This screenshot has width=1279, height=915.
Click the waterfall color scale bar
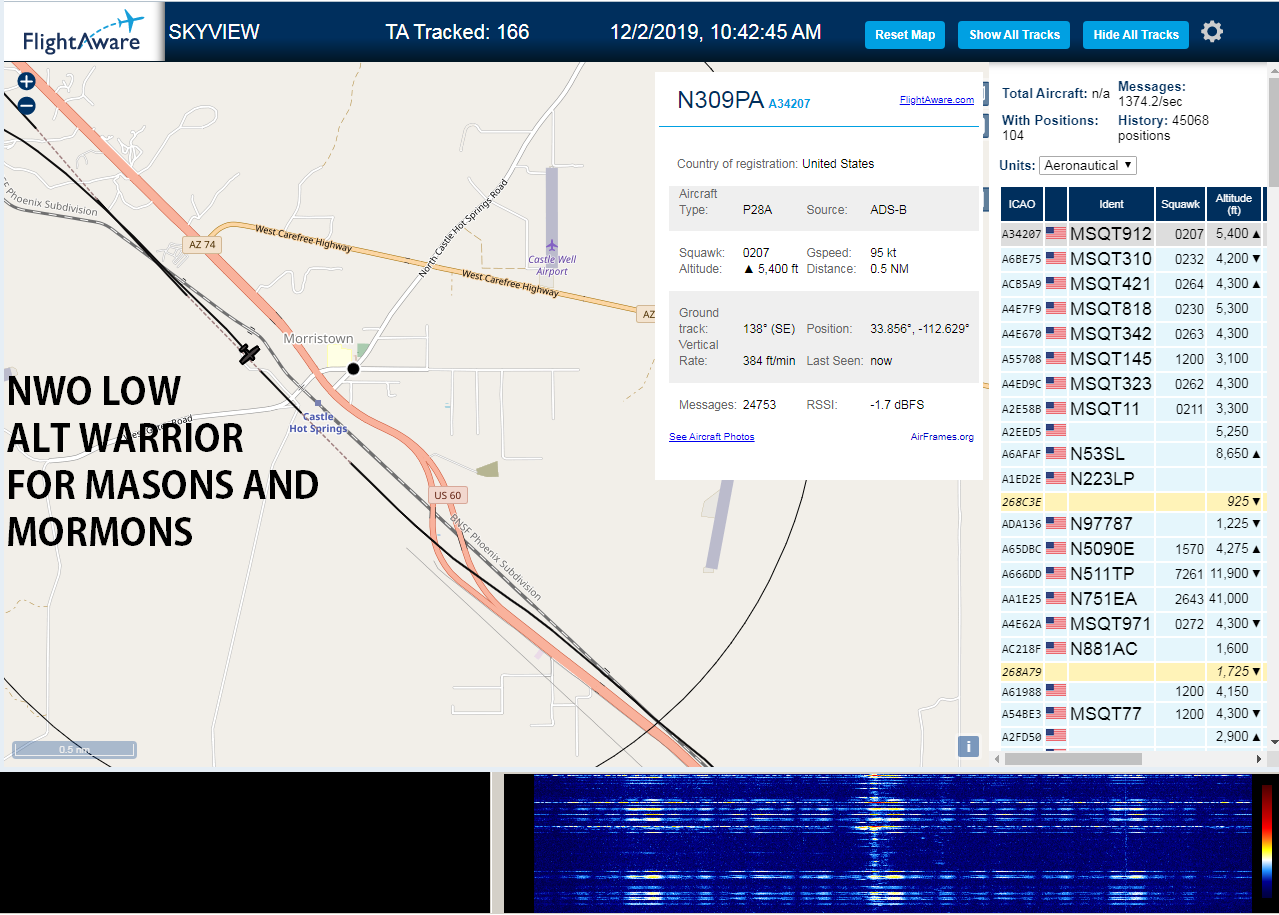click(x=1267, y=840)
